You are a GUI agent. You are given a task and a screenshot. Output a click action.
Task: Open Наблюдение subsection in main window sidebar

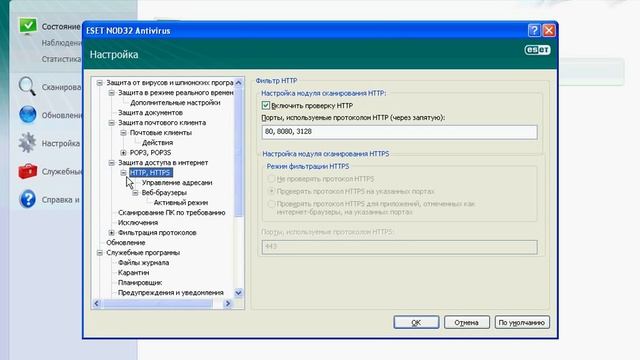coord(61,43)
